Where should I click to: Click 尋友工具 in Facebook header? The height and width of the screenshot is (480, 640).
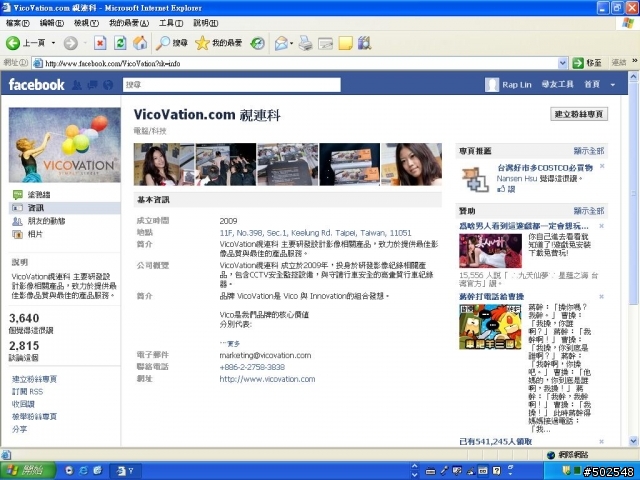pyautogui.click(x=558, y=84)
